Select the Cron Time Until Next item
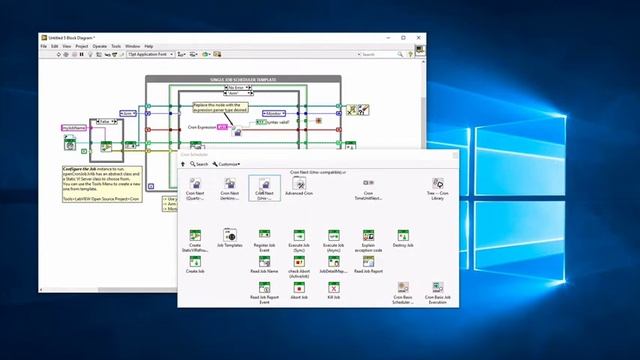This screenshot has width=640, height=360. (368, 189)
